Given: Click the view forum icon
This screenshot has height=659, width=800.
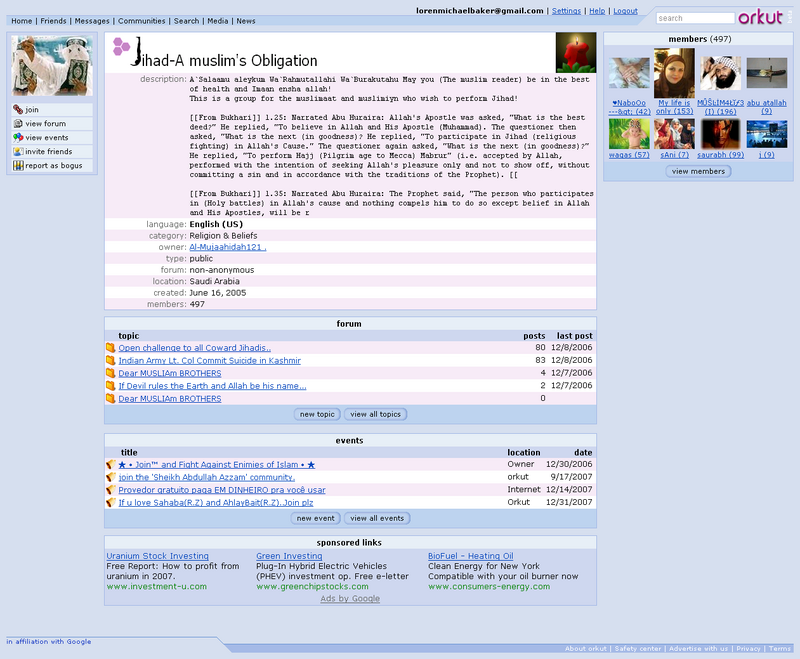Looking at the screenshot, I should [x=18, y=123].
